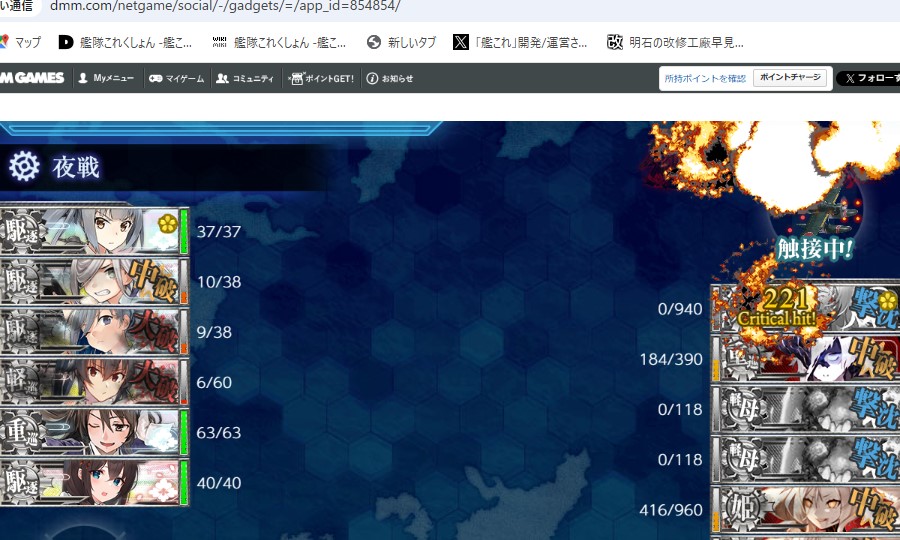The width and height of the screenshot is (900, 540).
Task: Click the green HP bar of the 37/37 ship
Action: pyautogui.click(x=184, y=231)
